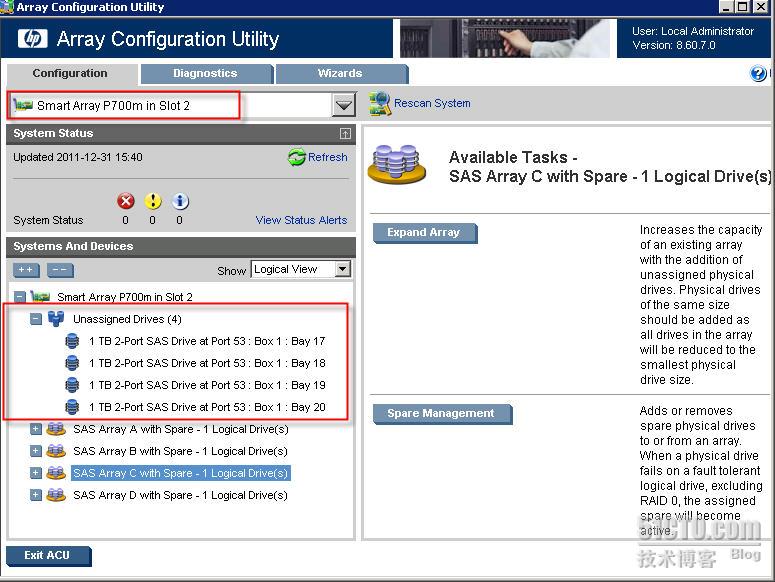775x582 pixels.
Task: Collapse the Smart Array P700m tree node
Action: pyautogui.click(x=20, y=297)
